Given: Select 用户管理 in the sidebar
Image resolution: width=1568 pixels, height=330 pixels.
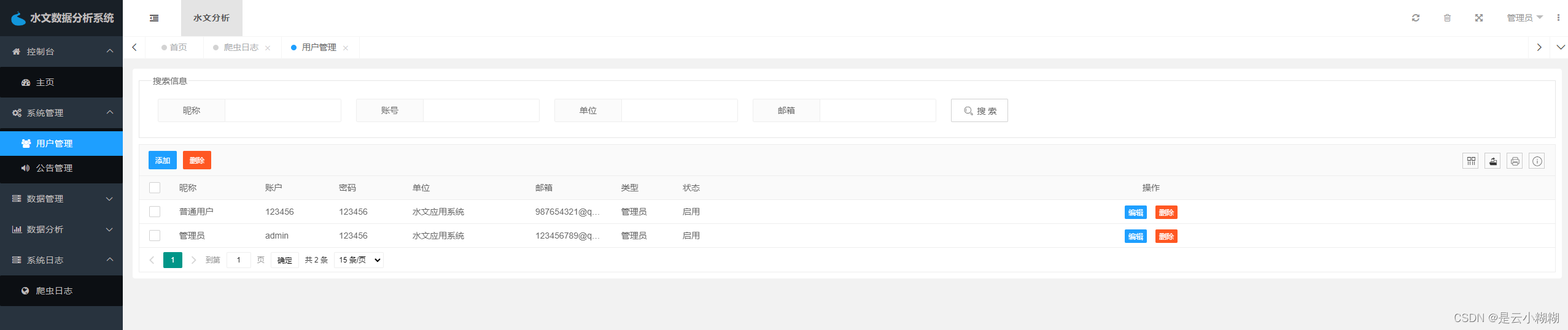Looking at the screenshot, I should click(61, 144).
